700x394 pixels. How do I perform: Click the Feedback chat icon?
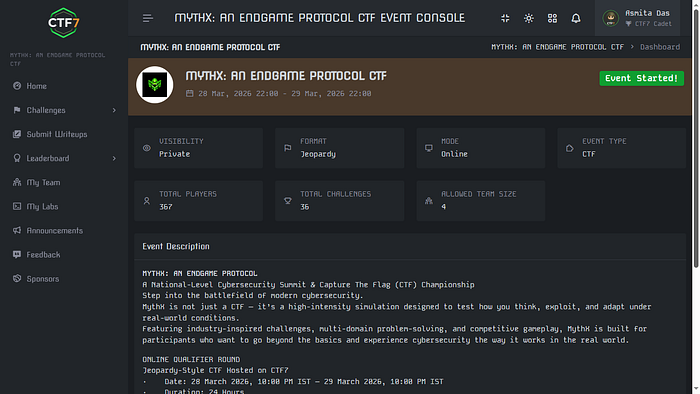click(x=17, y=254)
